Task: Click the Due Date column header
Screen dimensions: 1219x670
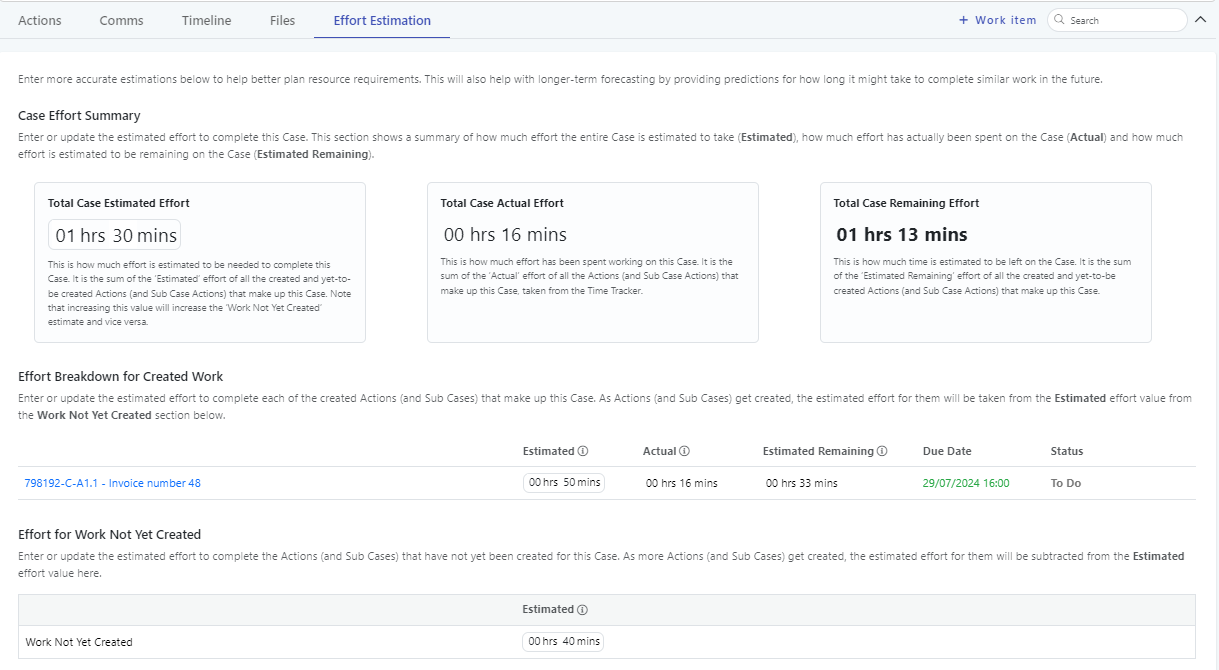Action: 946,451
